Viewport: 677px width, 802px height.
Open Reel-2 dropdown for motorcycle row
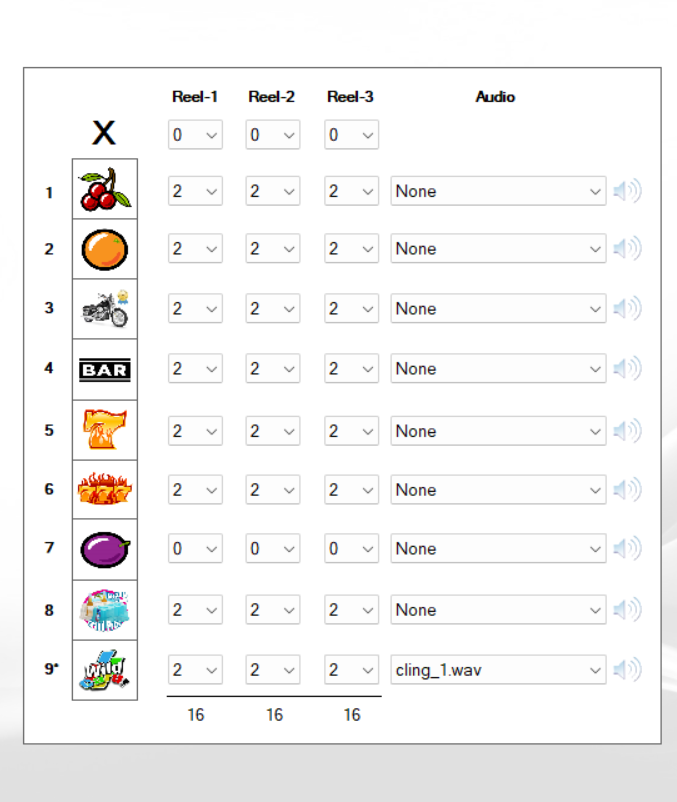tap(273, 309)
